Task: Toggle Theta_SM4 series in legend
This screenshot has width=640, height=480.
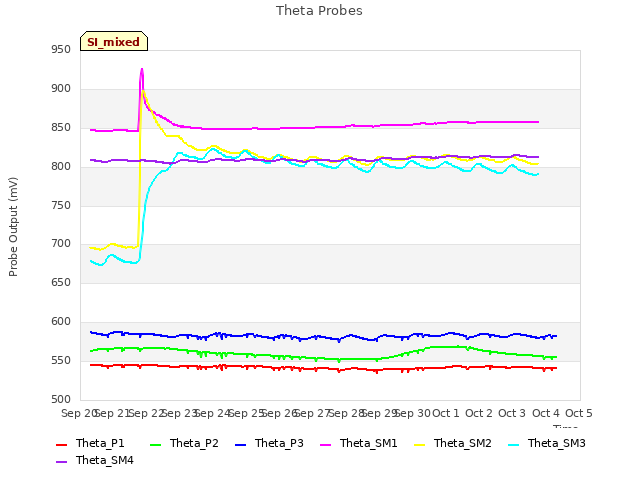Action: point(95,460)
